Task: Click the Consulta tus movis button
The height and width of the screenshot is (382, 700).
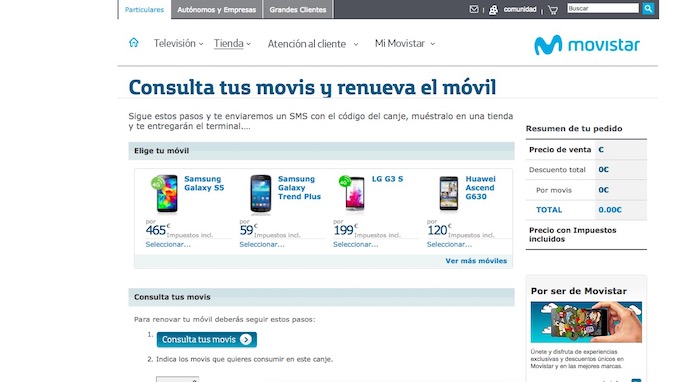Action: click(207, 340)
